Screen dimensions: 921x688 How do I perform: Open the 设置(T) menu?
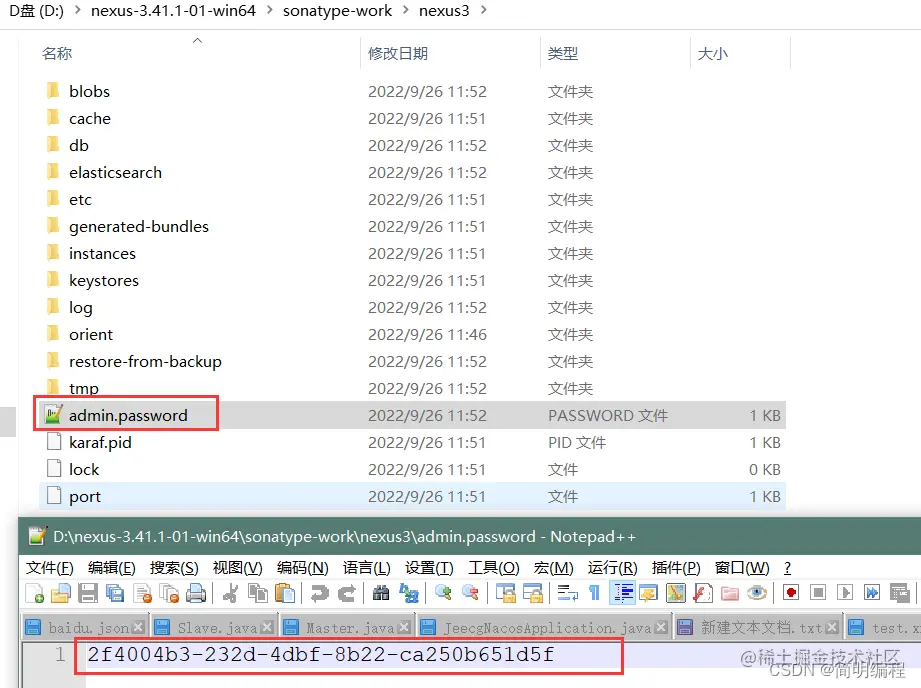[429, 568]
